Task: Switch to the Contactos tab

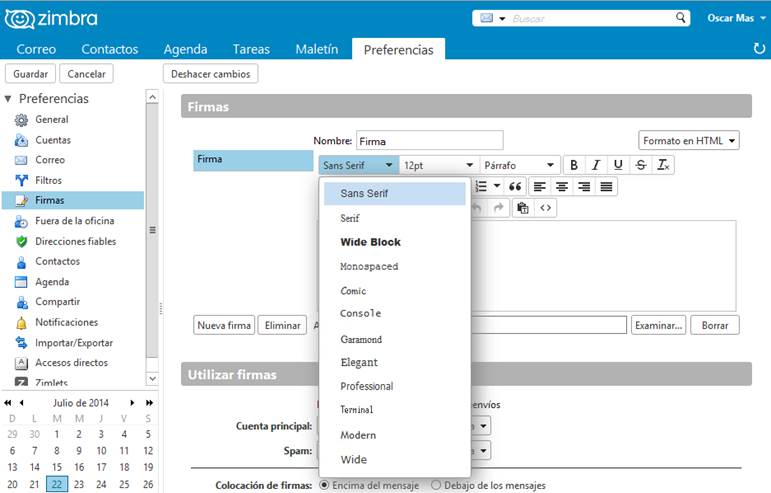Action: coord(110,49)
